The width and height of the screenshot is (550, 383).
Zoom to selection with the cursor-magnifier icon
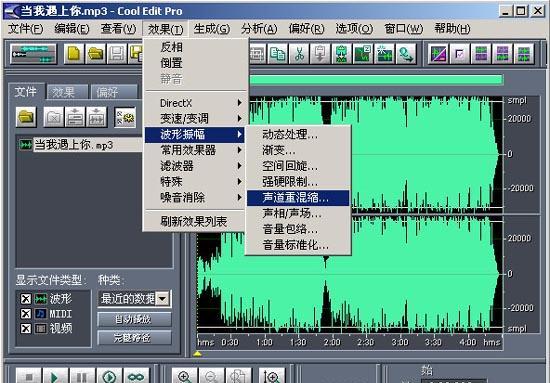pos(271,376)
